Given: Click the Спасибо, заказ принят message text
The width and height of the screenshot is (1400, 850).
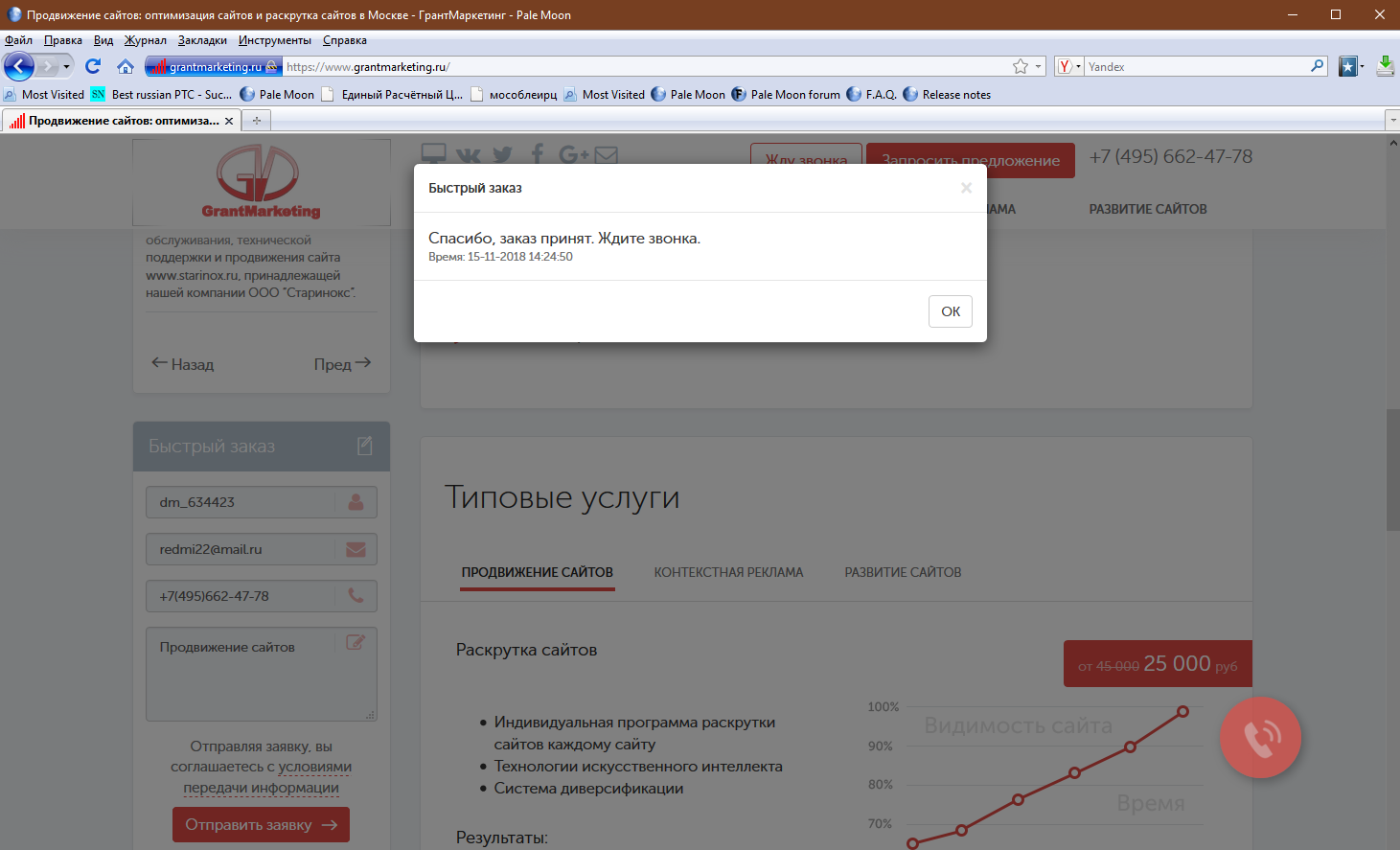Looking at the screenshot, I should point(564,239).
